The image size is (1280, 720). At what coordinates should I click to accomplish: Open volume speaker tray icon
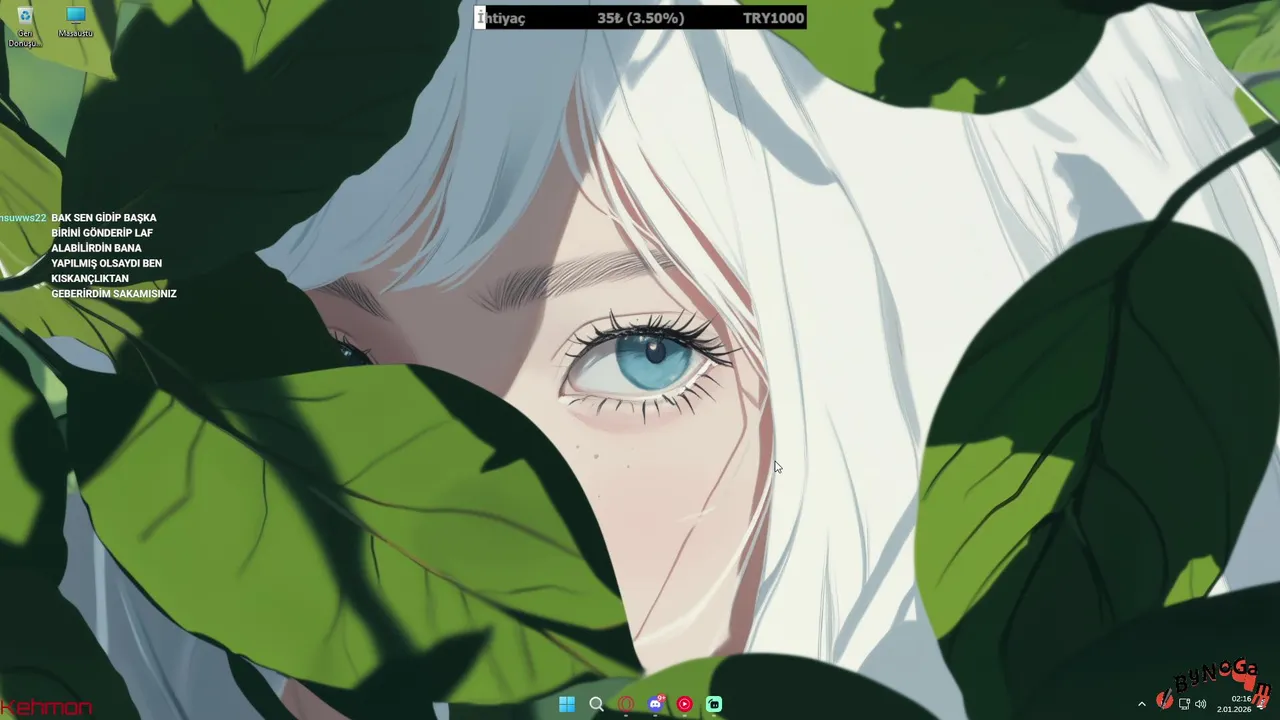point(1200,704)
